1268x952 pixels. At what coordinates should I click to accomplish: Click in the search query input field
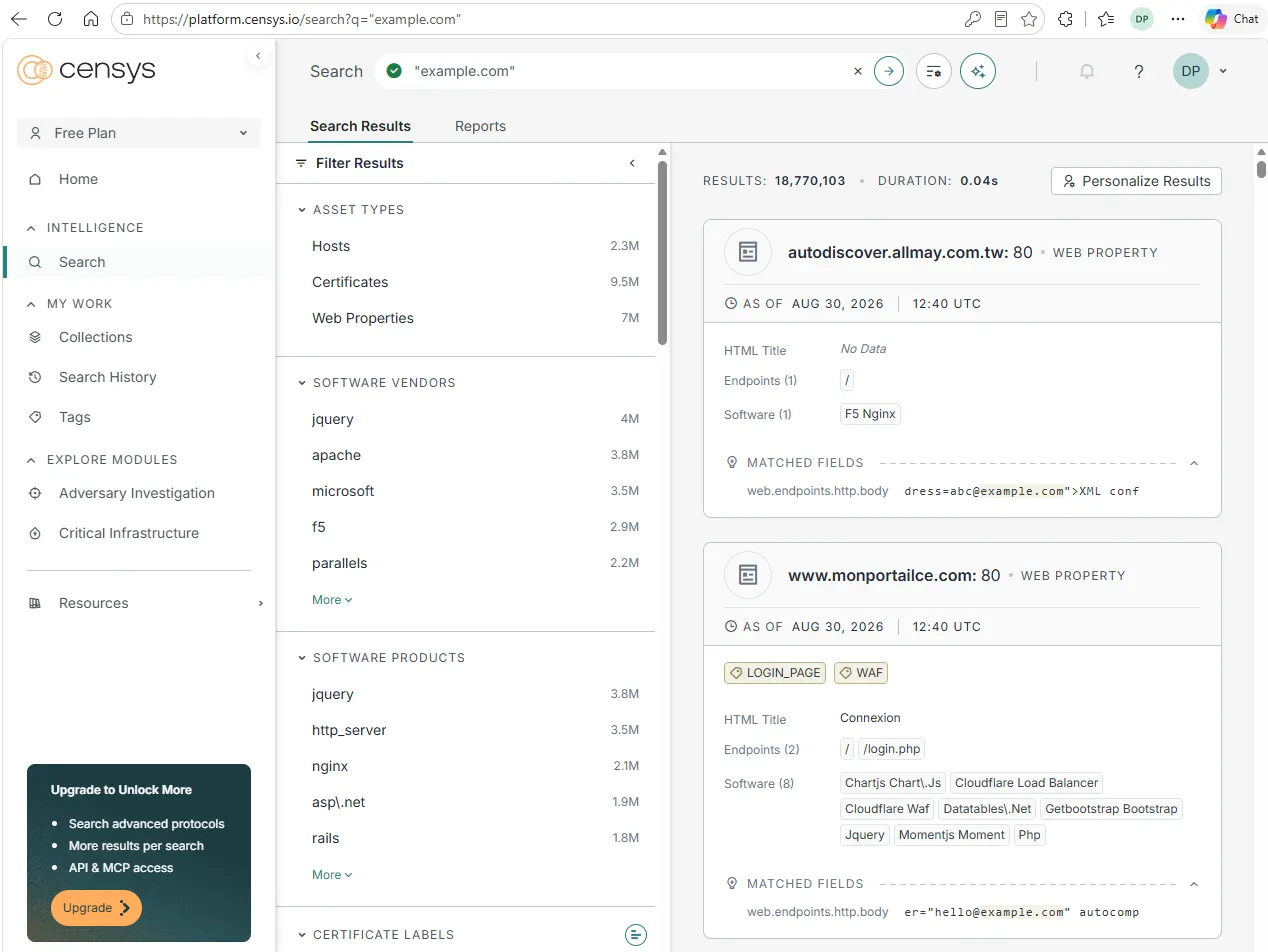pos(628,71)
